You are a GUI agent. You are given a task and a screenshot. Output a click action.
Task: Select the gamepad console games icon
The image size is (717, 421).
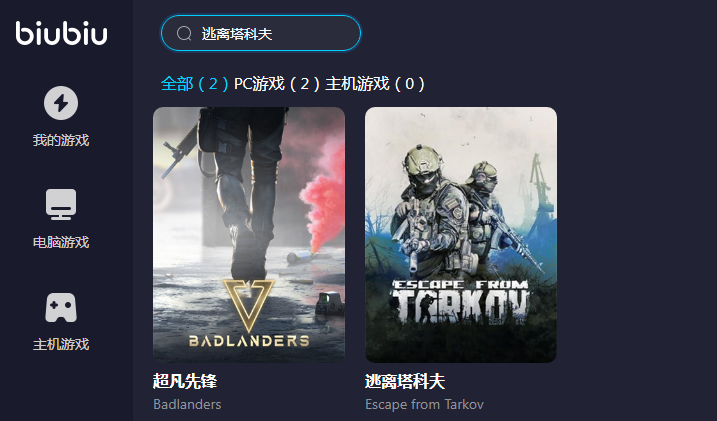61,307
